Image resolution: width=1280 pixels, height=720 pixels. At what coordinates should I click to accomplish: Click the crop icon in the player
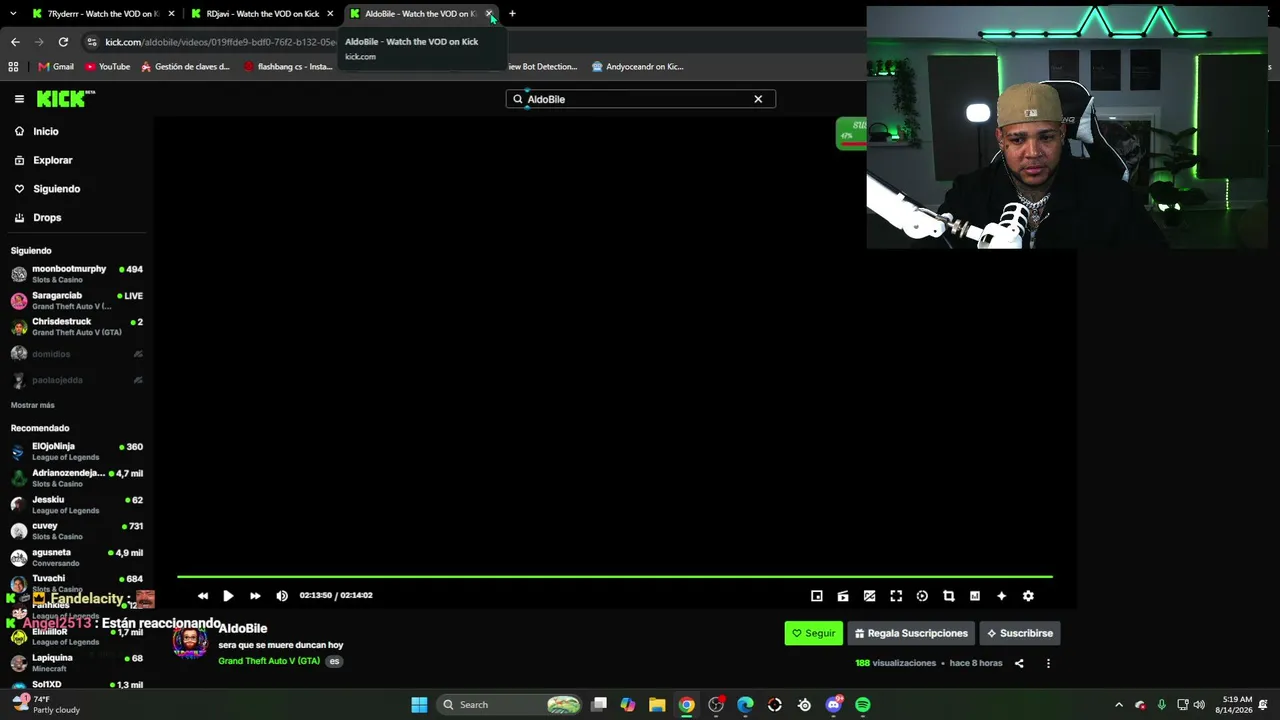pyautogui.click(x=949, y=596)
